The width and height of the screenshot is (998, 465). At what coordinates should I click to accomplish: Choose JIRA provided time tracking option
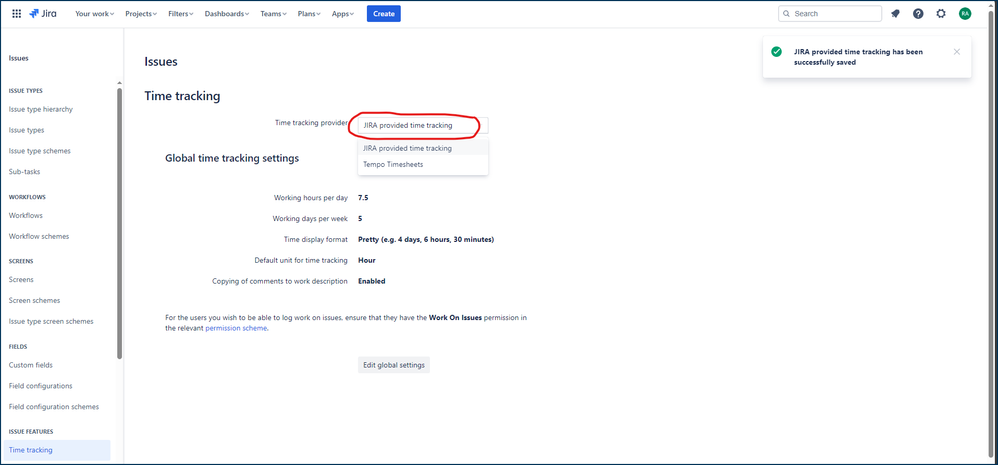click(x=423, y=148)
